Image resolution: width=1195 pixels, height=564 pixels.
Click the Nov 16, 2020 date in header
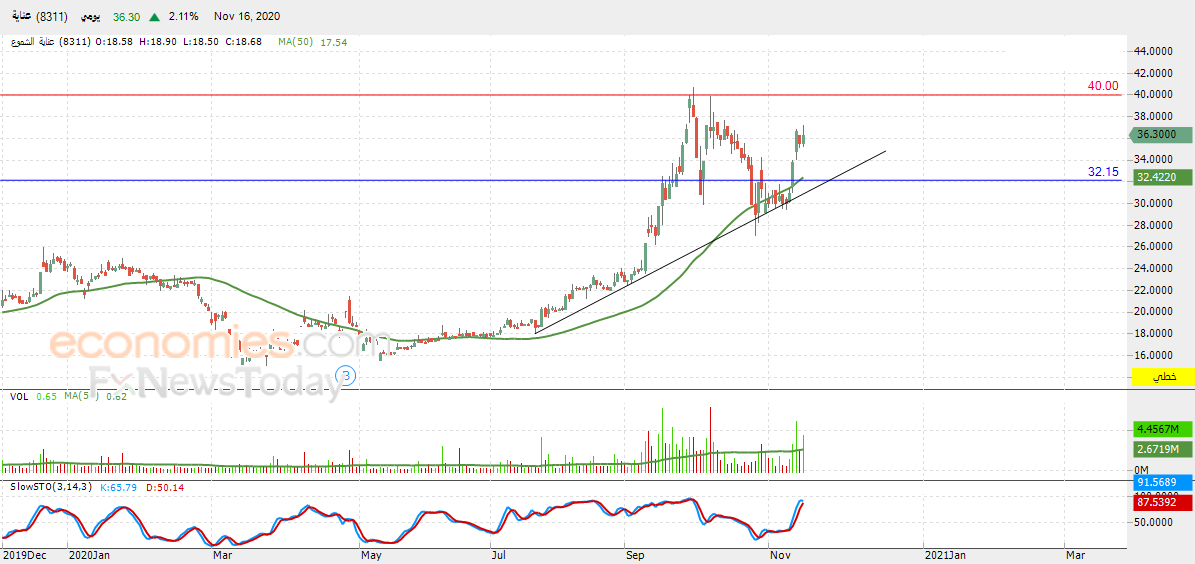(248, 17)
